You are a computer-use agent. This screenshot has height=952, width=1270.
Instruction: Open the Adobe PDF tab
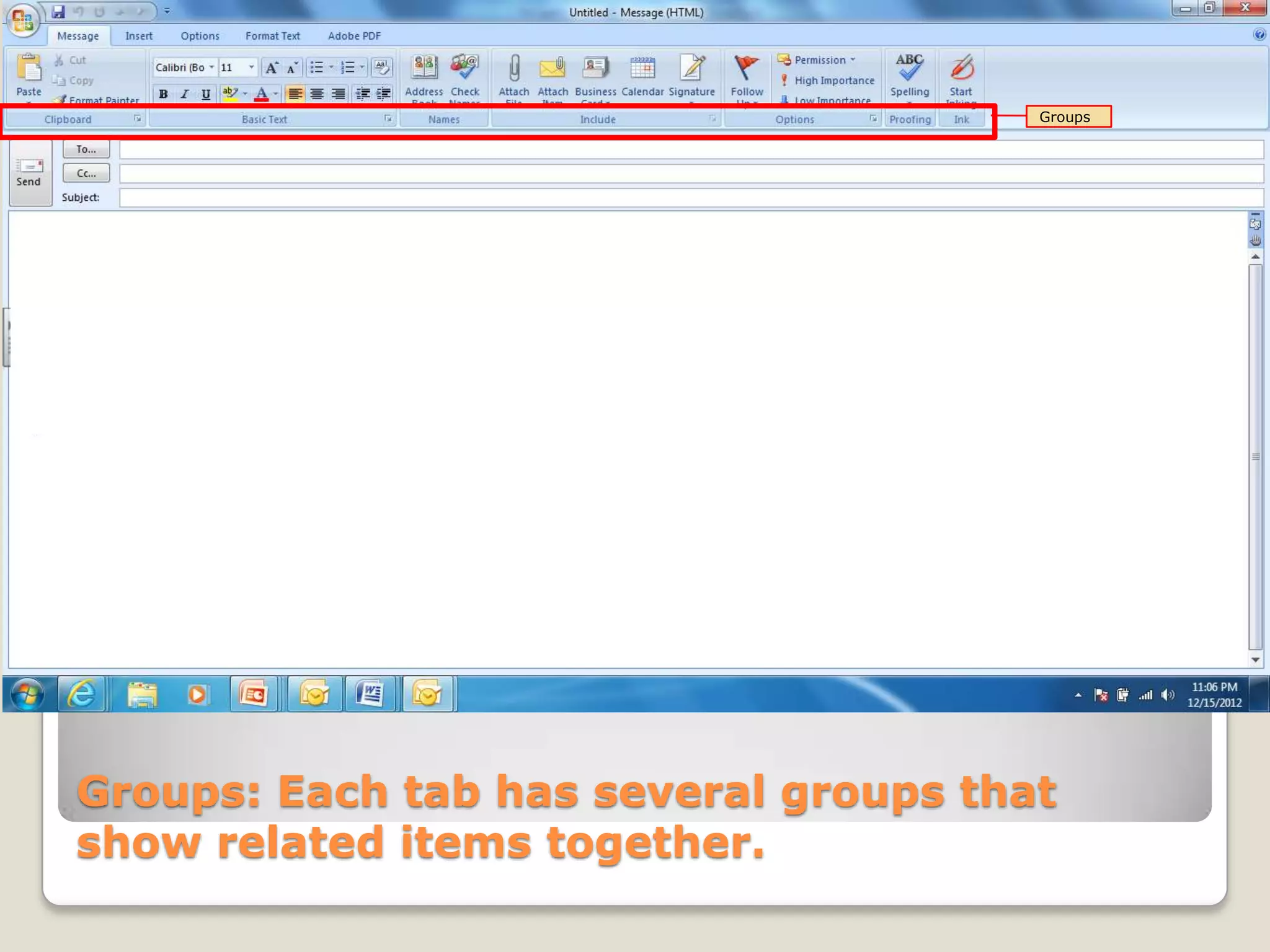354,36
